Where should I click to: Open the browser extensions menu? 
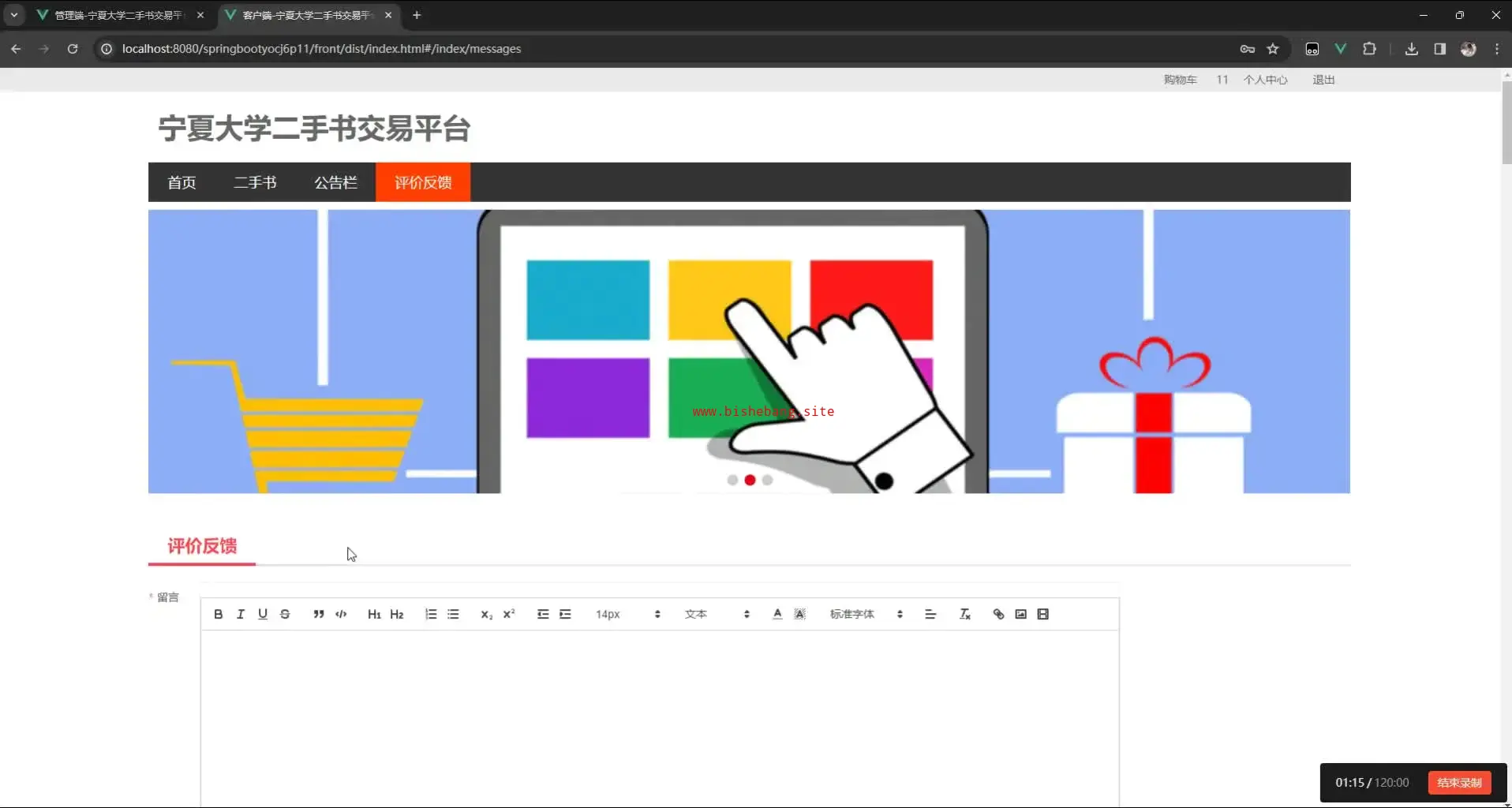tap(1369, 49)
